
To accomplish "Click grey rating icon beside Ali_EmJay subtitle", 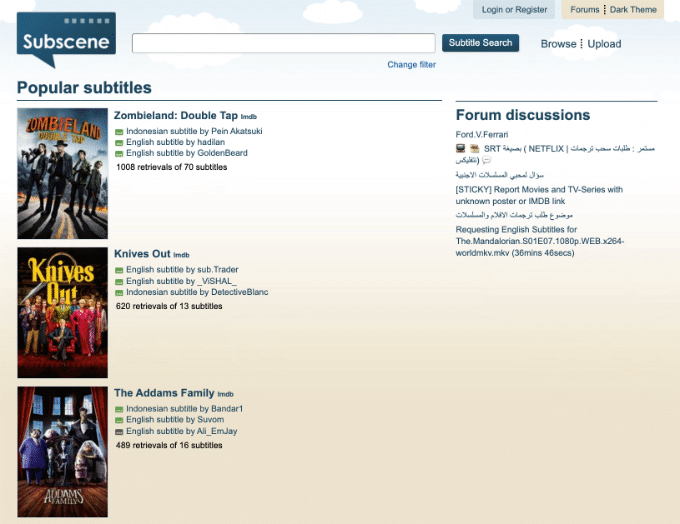I will [119, 432].
